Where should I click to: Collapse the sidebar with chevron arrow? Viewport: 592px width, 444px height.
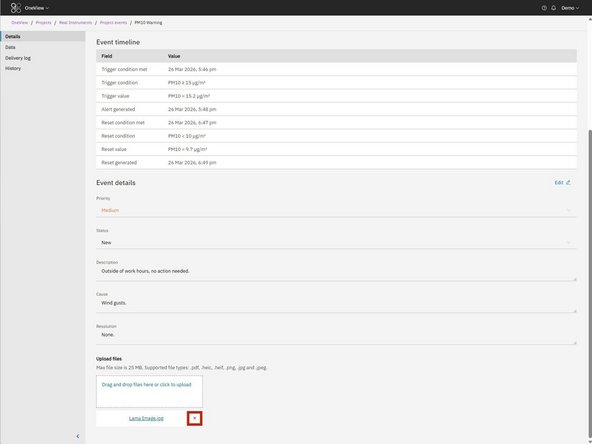[78, 436]
